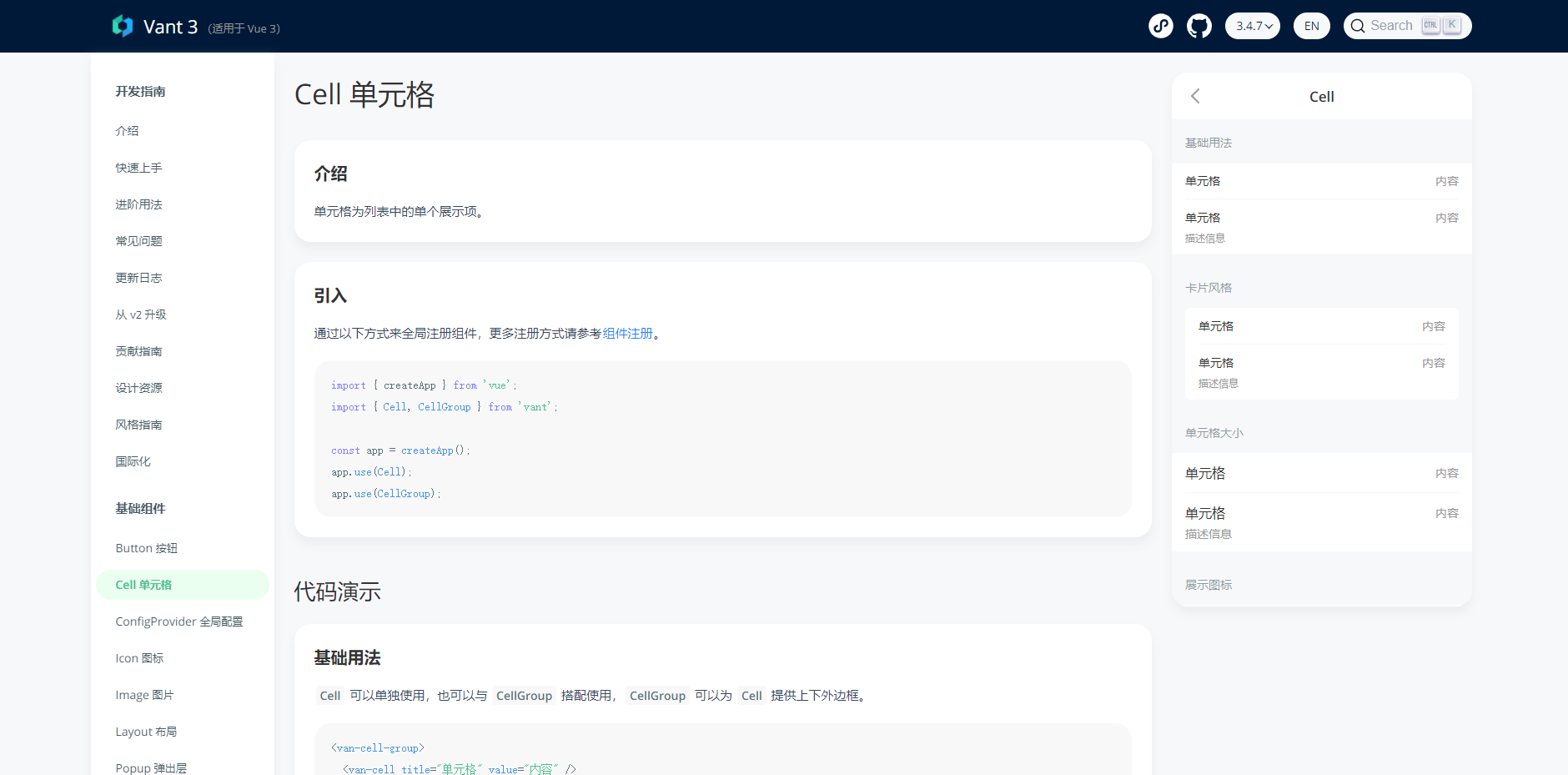The height and width of the screenshot is (775, 1568).
Task: Click the Vant logo in the top bar
Action: [122, 26]
